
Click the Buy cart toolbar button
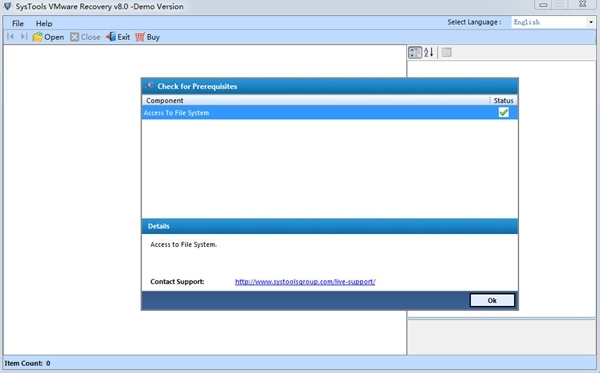coord(148,37)
